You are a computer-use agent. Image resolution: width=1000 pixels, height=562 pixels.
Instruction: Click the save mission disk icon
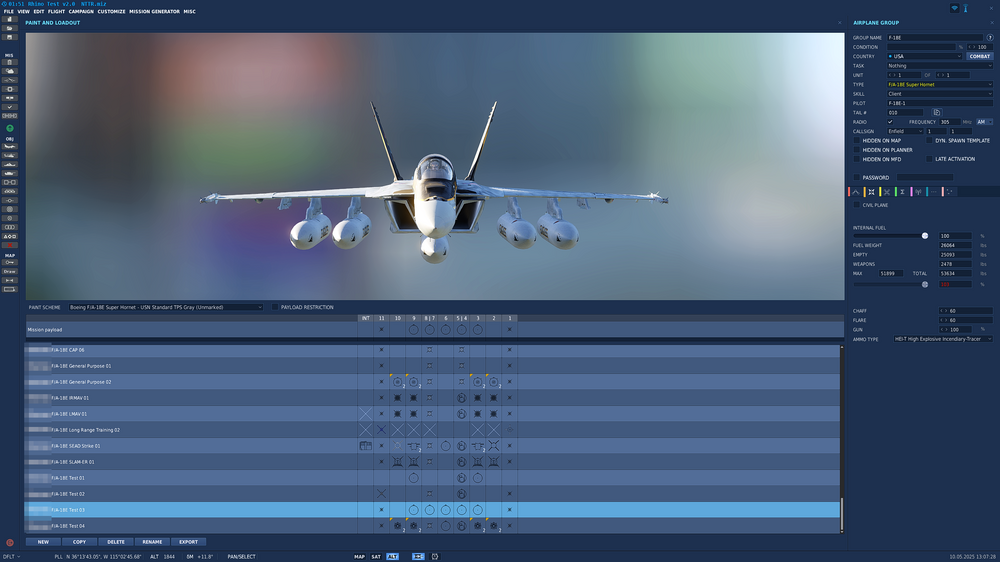pos(10,38)
